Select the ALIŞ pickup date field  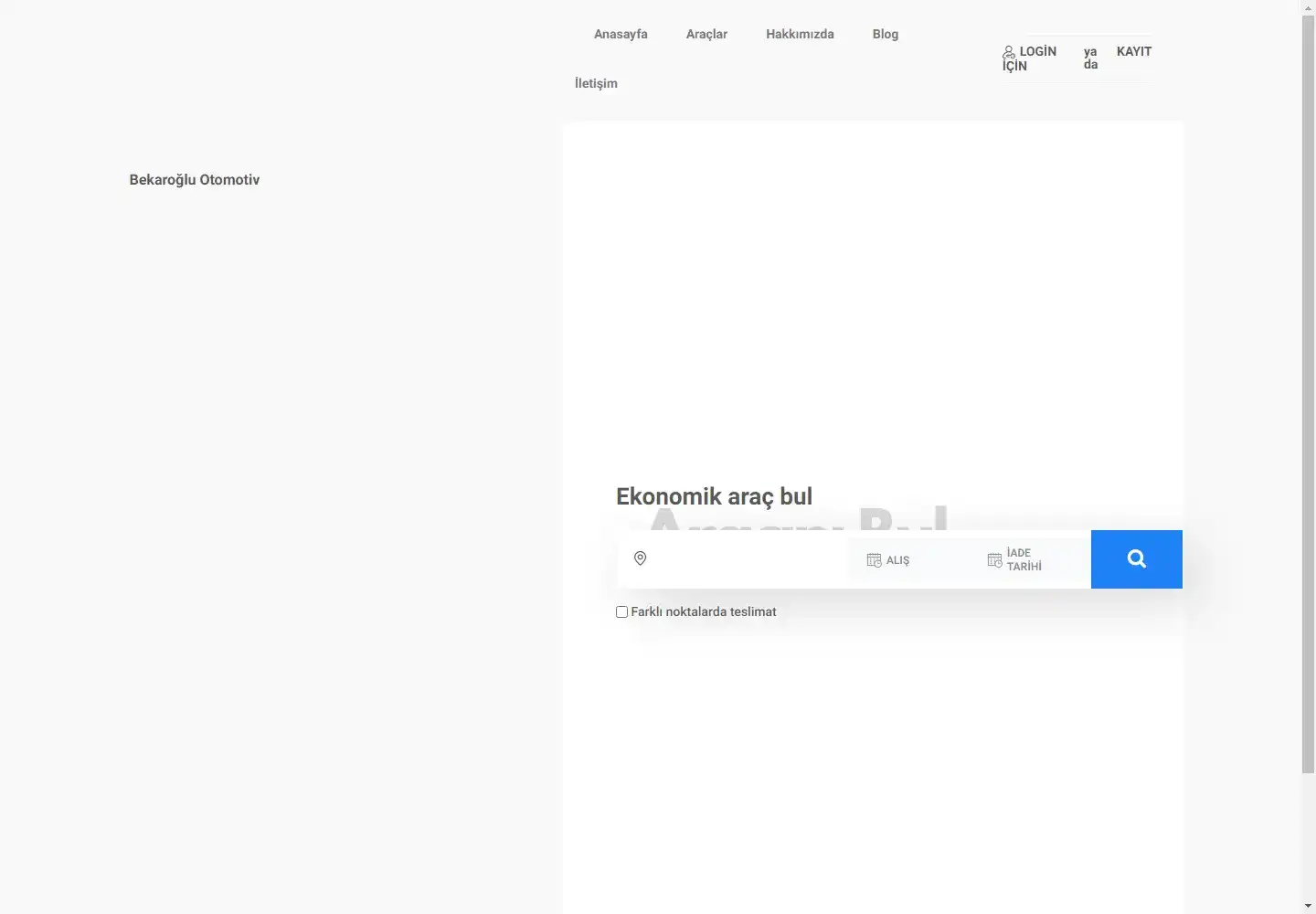(908, 559)
